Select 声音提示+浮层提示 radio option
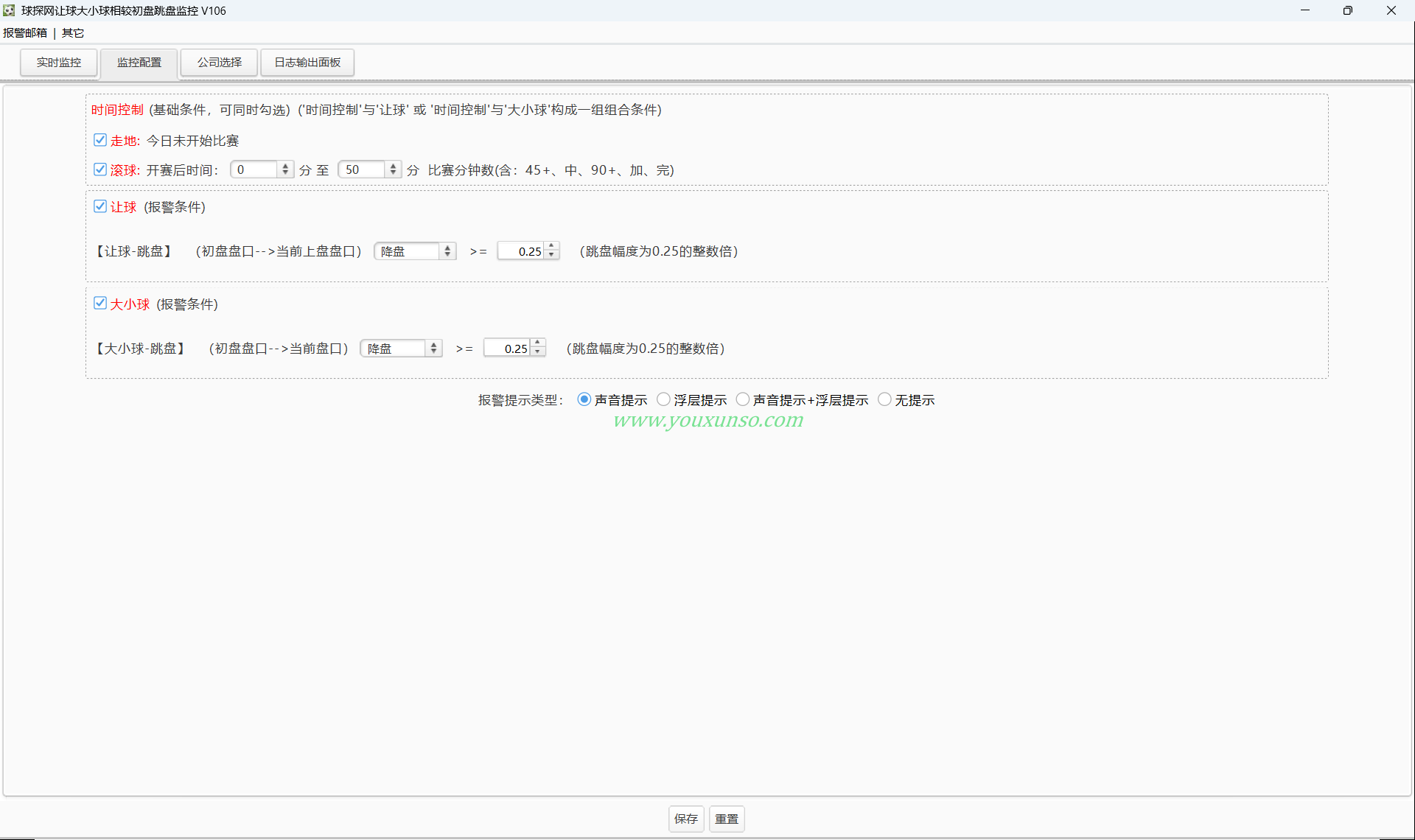This screenshot has height=840, width=1415. click(743, 399)
